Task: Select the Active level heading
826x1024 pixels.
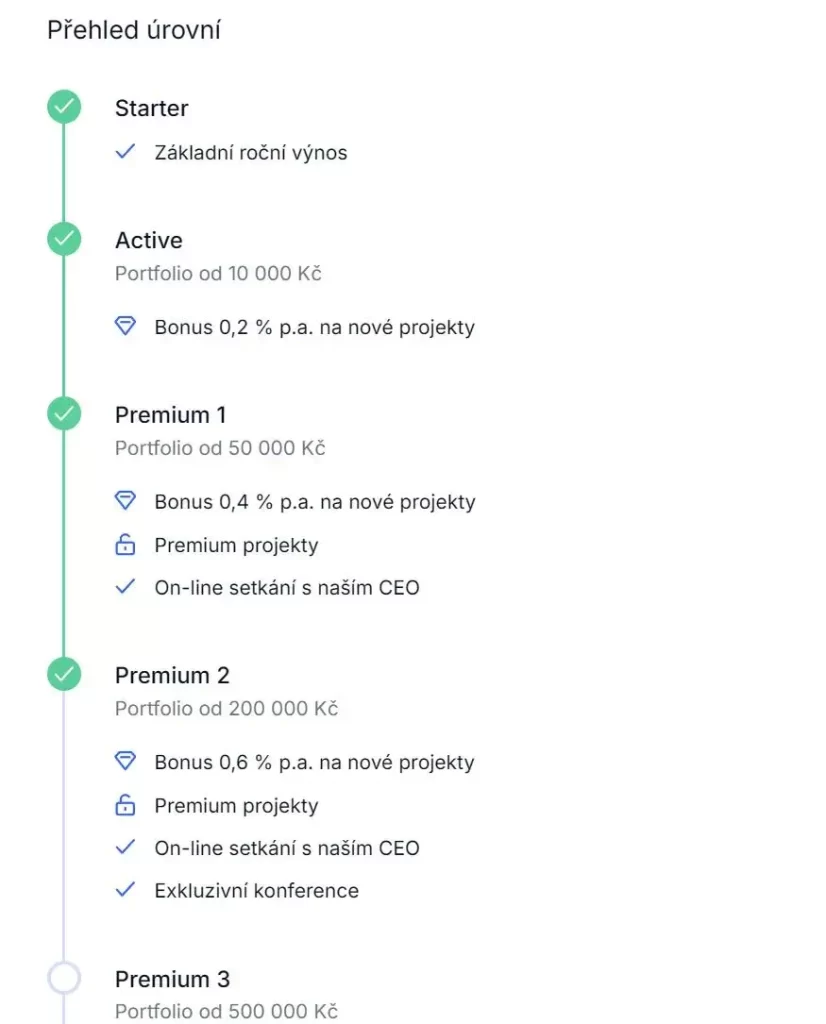Action: [149, 240]
